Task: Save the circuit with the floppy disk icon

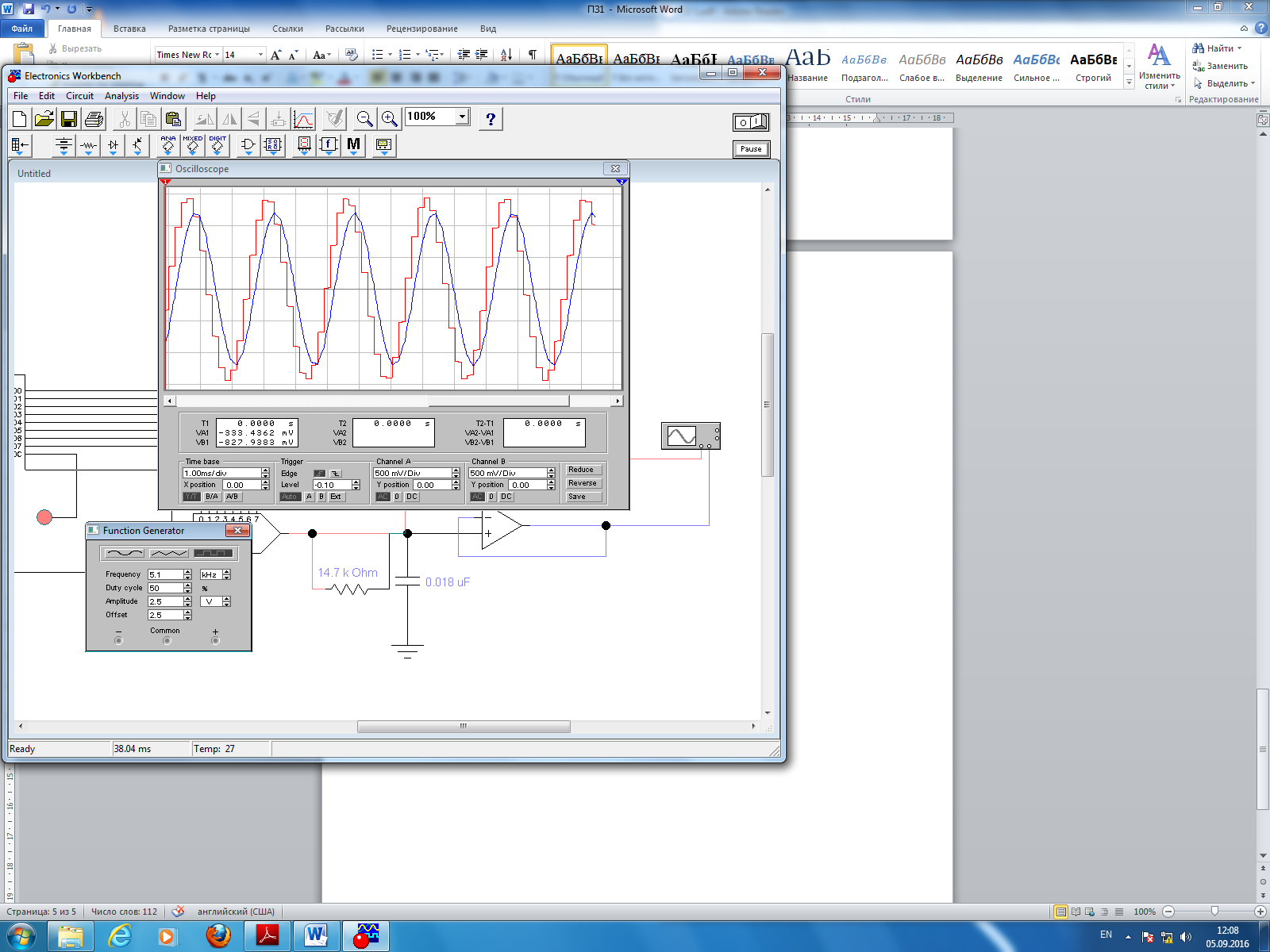Action: click(x=69, y=119)
